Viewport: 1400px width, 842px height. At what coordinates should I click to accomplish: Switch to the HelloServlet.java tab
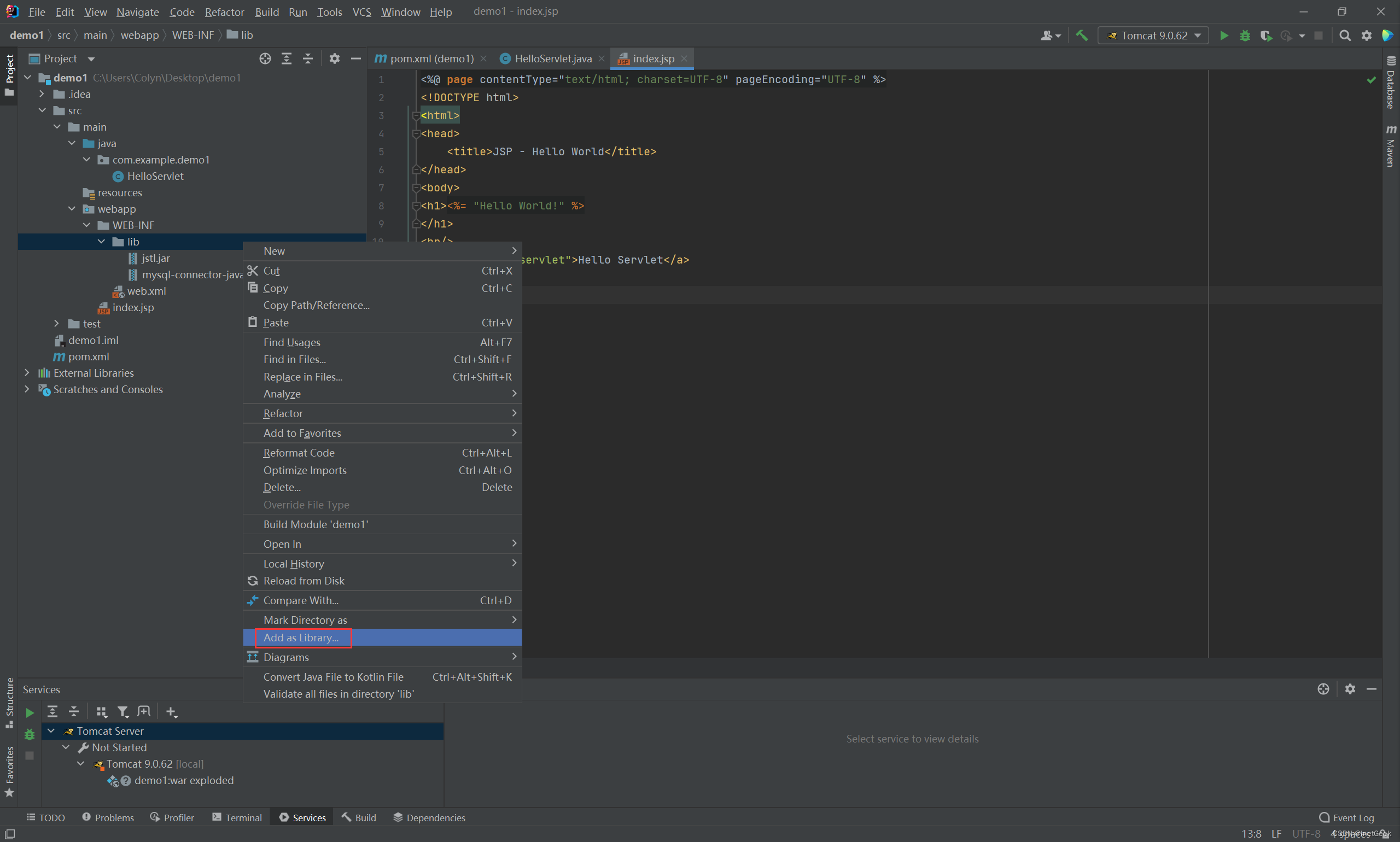point(552,59)
